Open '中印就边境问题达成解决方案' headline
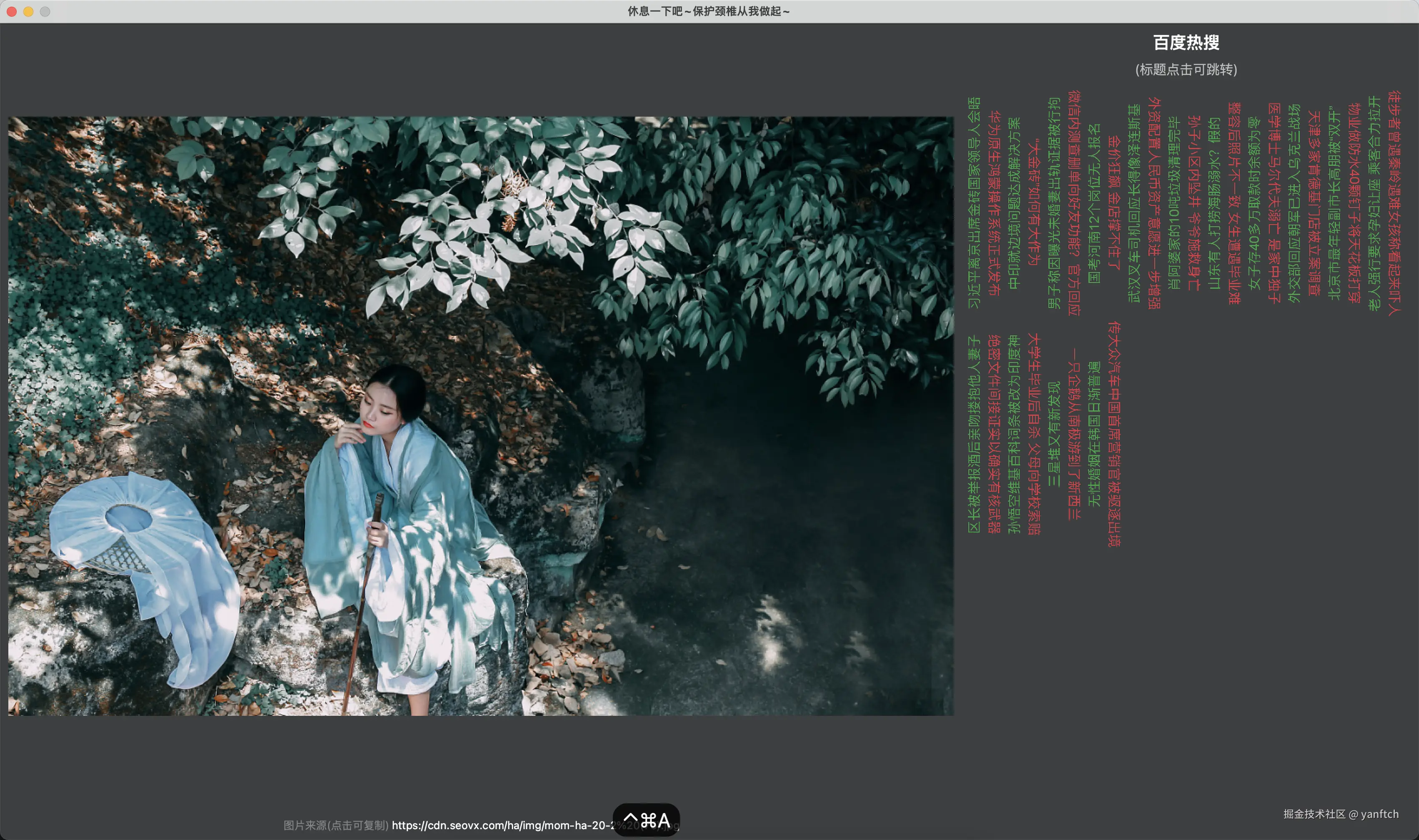The height and width of the screenshot is (840, 1419). (1014, 202)
